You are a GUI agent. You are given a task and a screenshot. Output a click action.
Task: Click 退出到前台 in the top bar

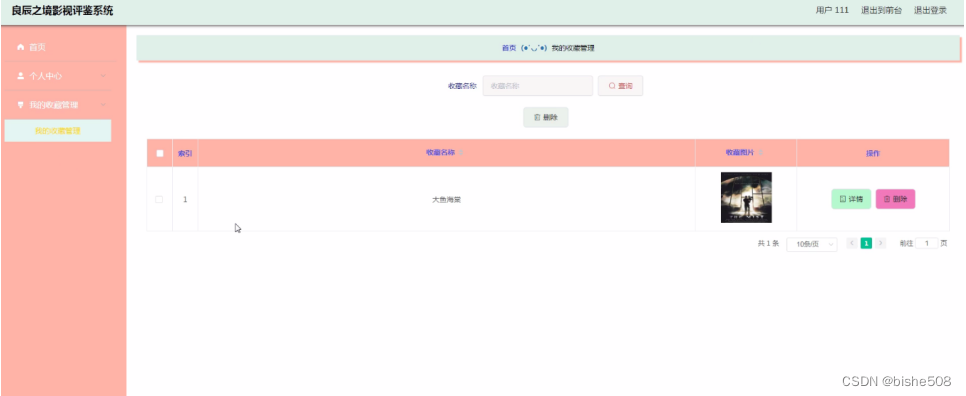point(882,10)
